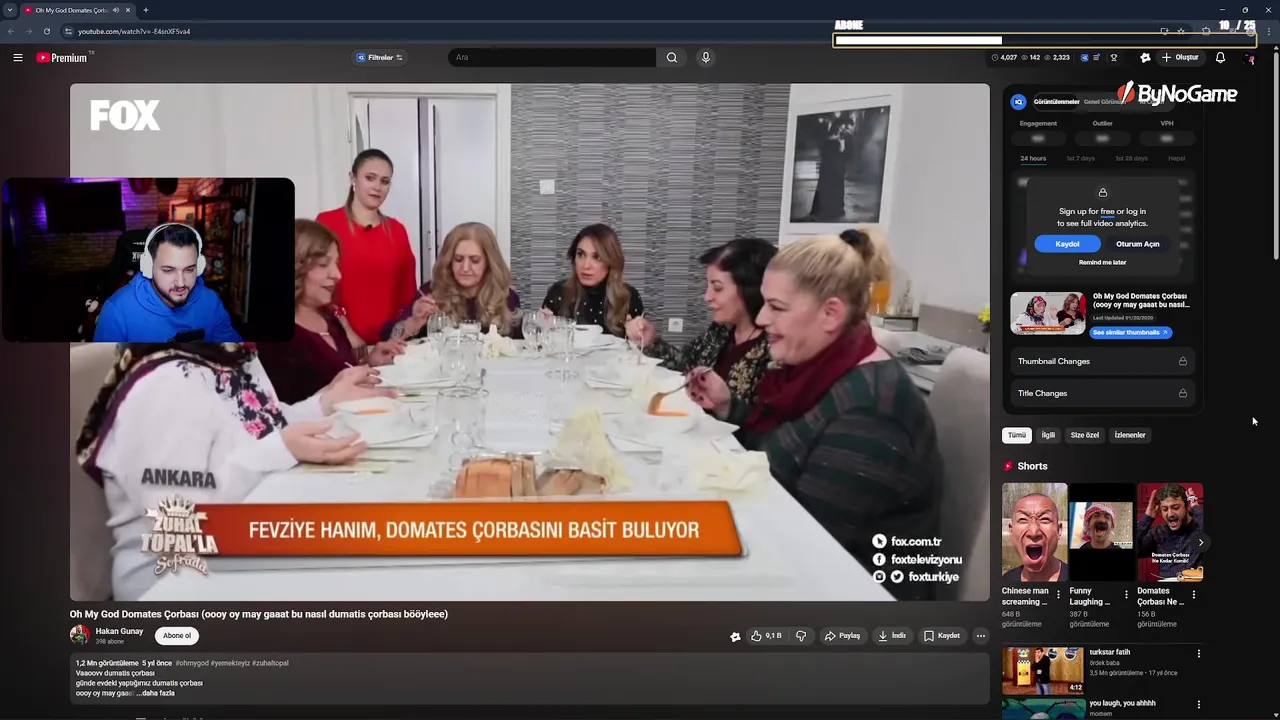The width and height of the screenshot is (1280, 720).
Task: Click the vidIQ list icon beside the trophy
Action: pyautogui.click(x=1098, y=58)
